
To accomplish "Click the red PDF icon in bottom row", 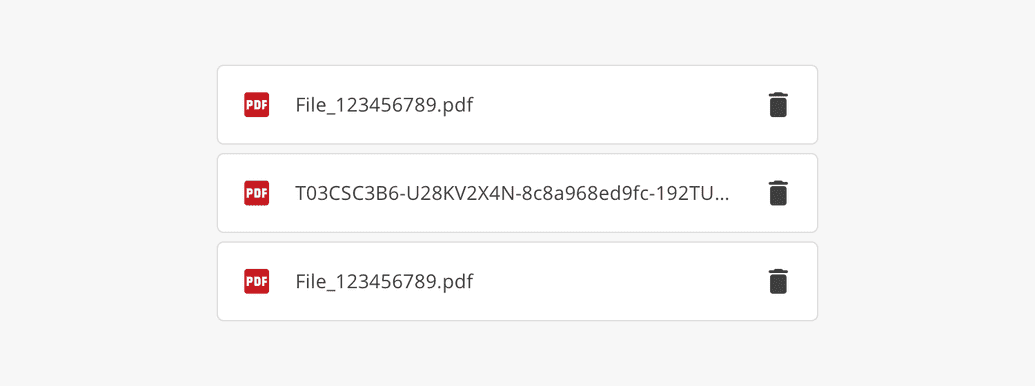I will coord(256,282).
